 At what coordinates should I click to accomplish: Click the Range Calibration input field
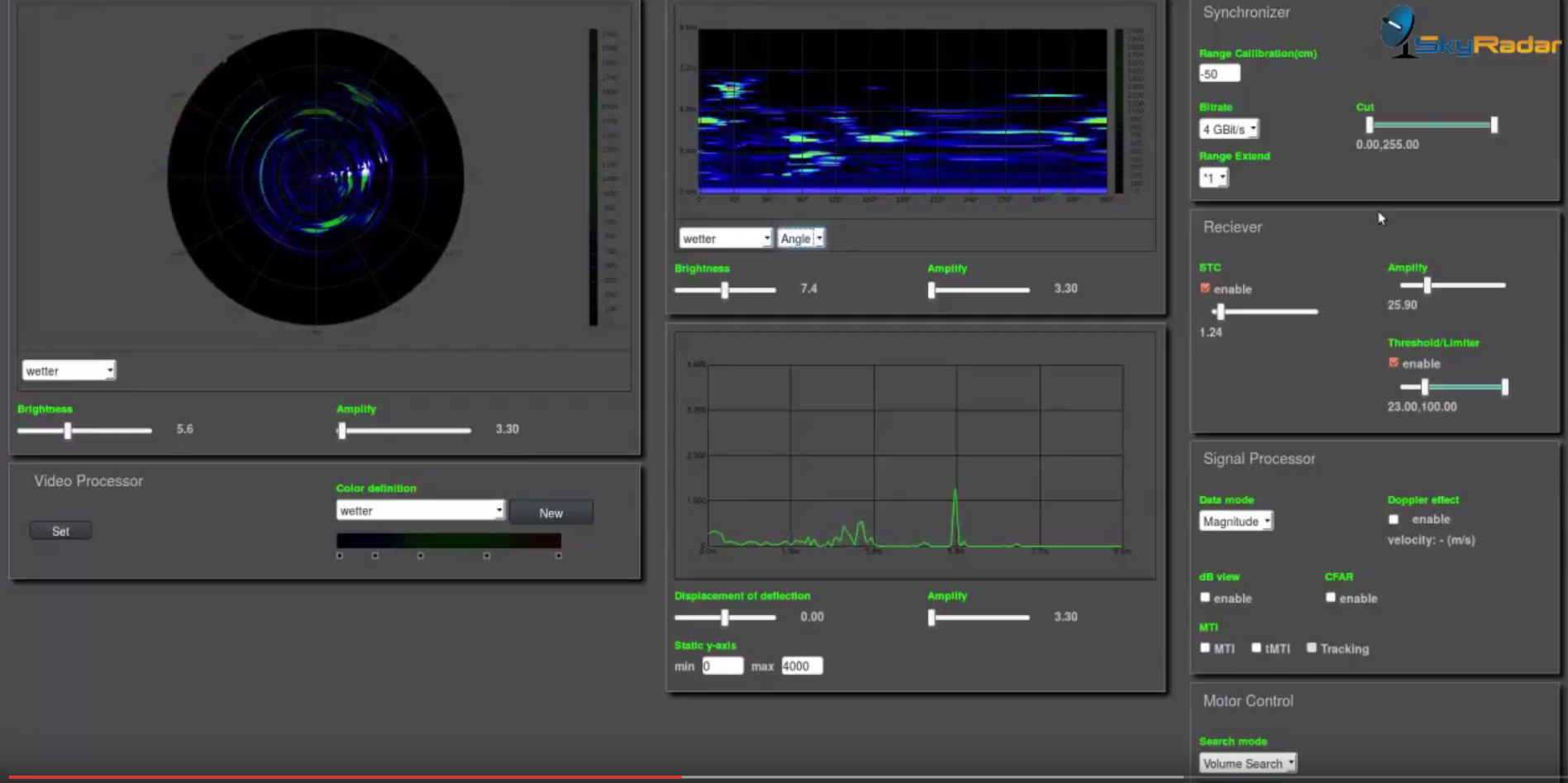point(1219,74)
